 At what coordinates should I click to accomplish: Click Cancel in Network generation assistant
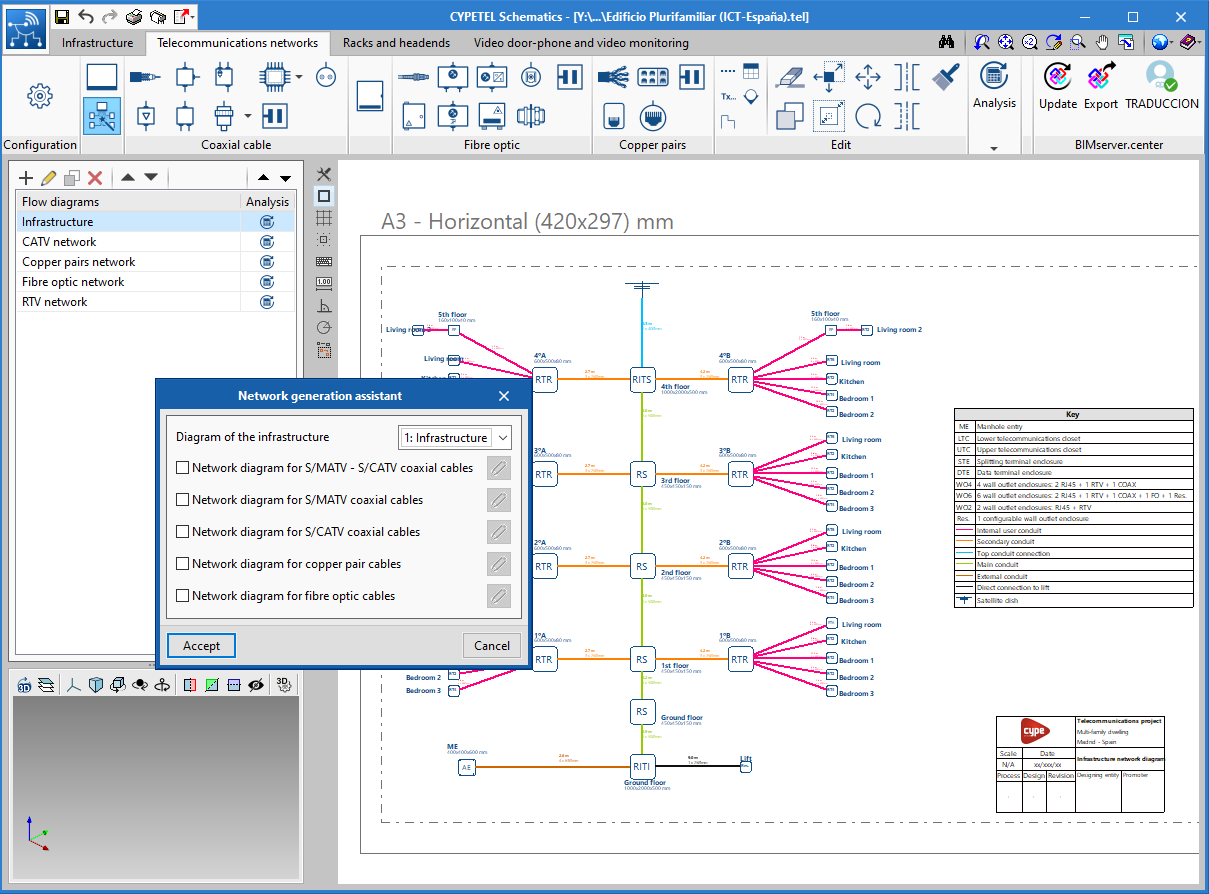(x=492, y=645)
